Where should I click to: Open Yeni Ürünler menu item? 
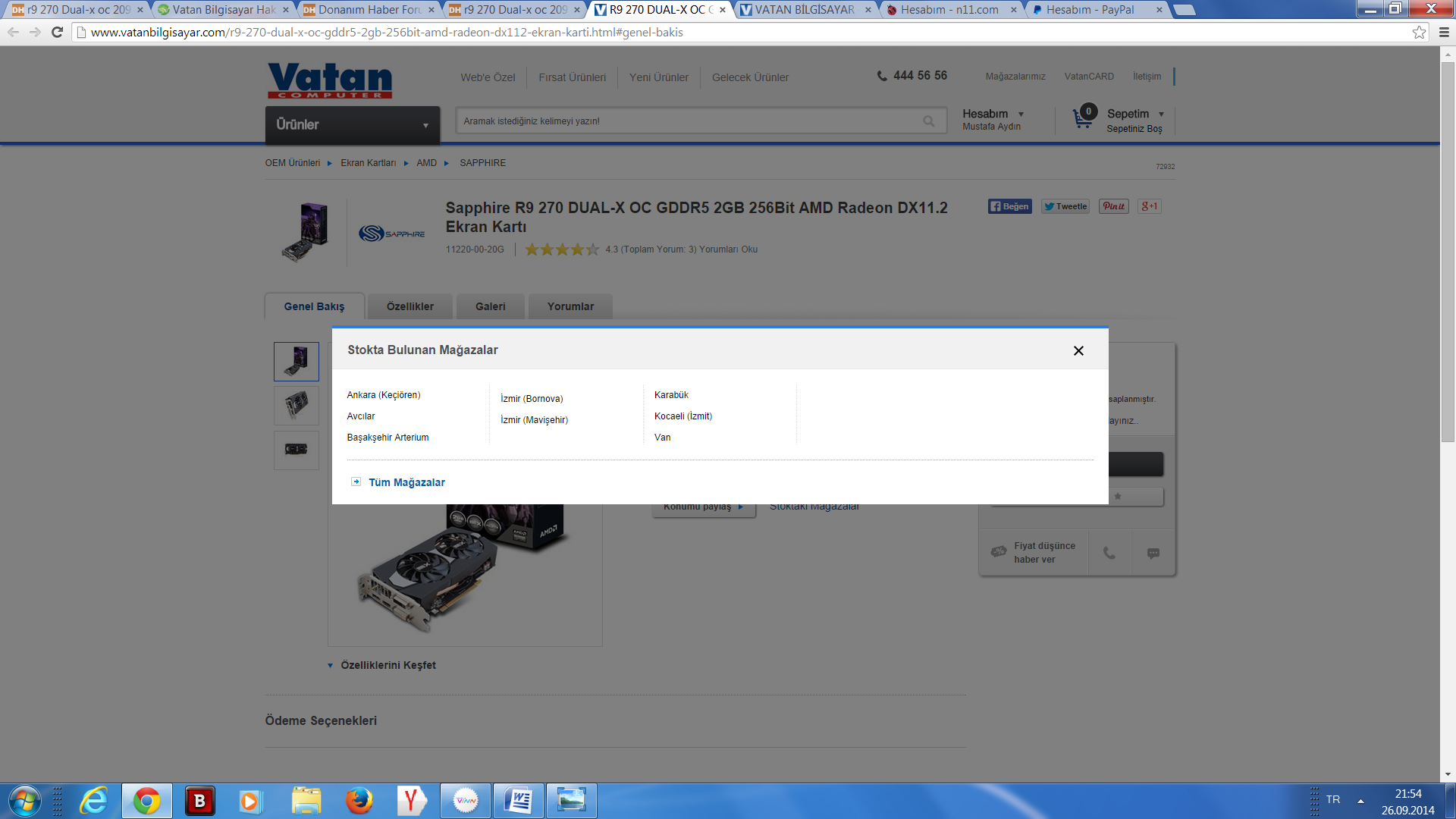click(x=659, y=77)
